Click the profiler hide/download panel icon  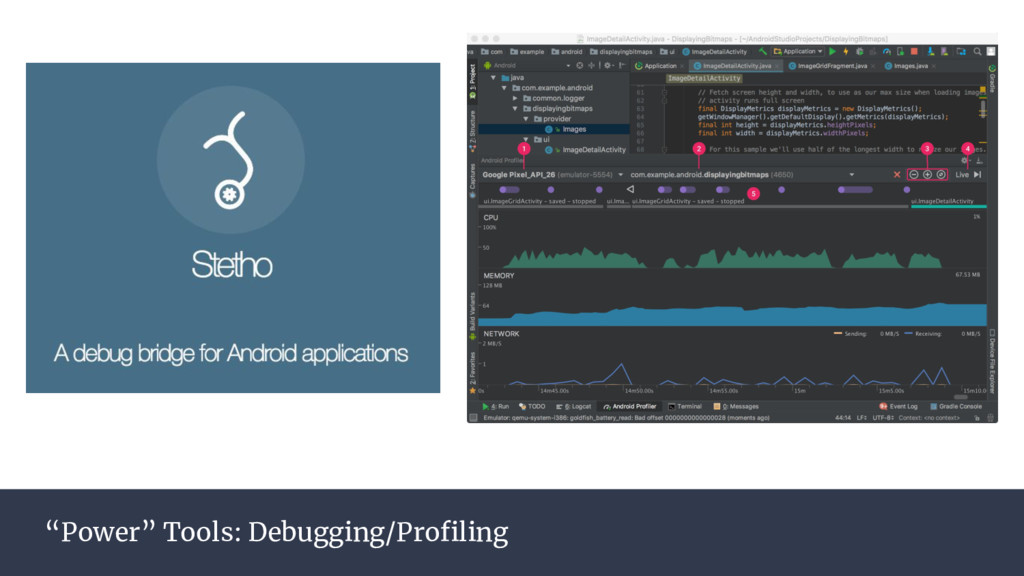click(x=979, y=160)
